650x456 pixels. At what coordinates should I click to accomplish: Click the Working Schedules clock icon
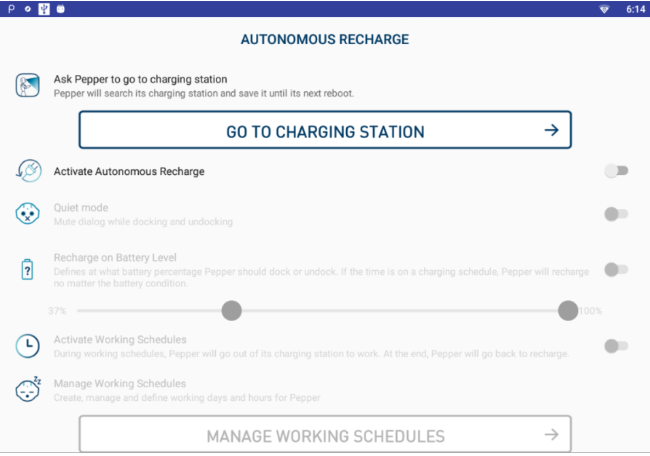[28, 346]
